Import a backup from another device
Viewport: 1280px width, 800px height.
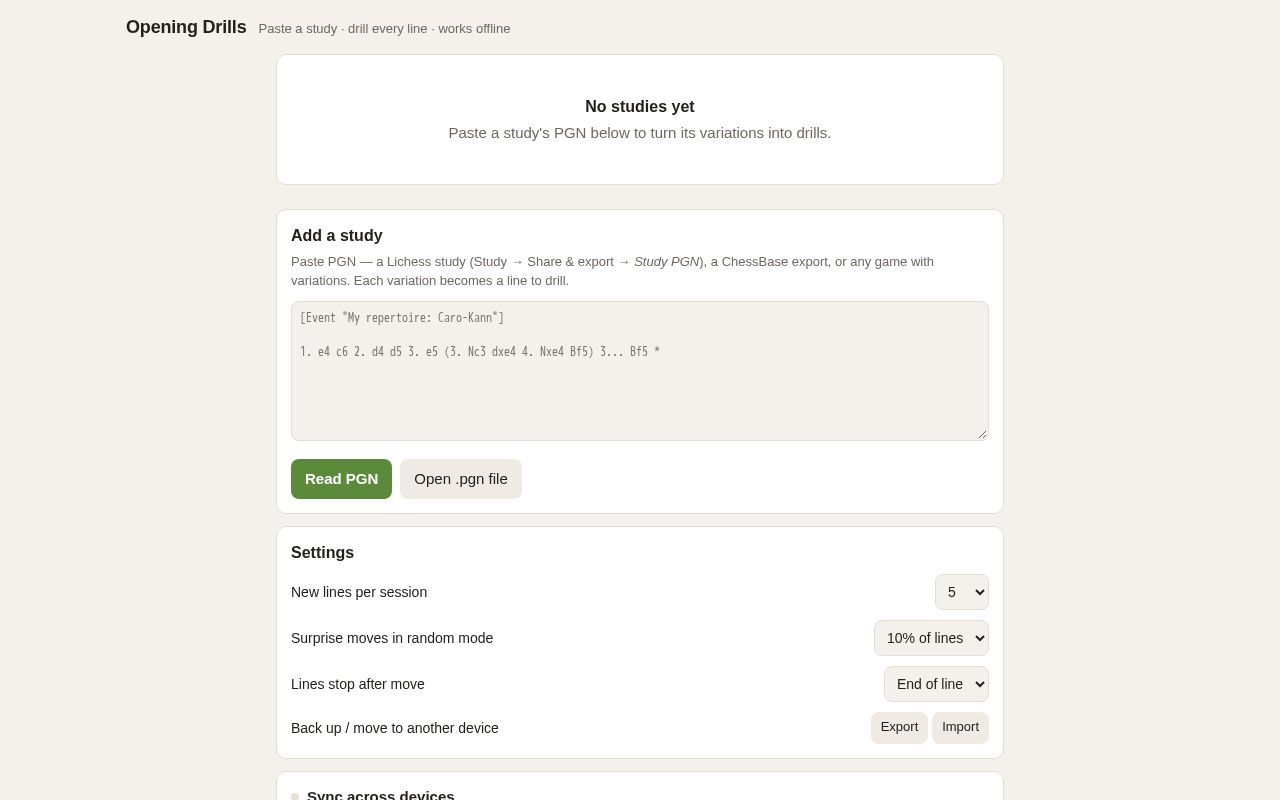pyautogui.click(x=960, y=728)
